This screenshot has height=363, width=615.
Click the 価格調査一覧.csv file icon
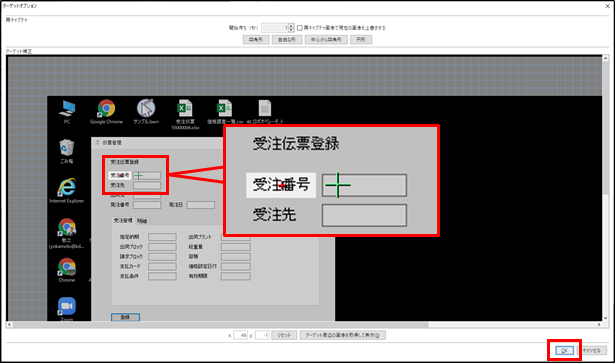point(225,109)
